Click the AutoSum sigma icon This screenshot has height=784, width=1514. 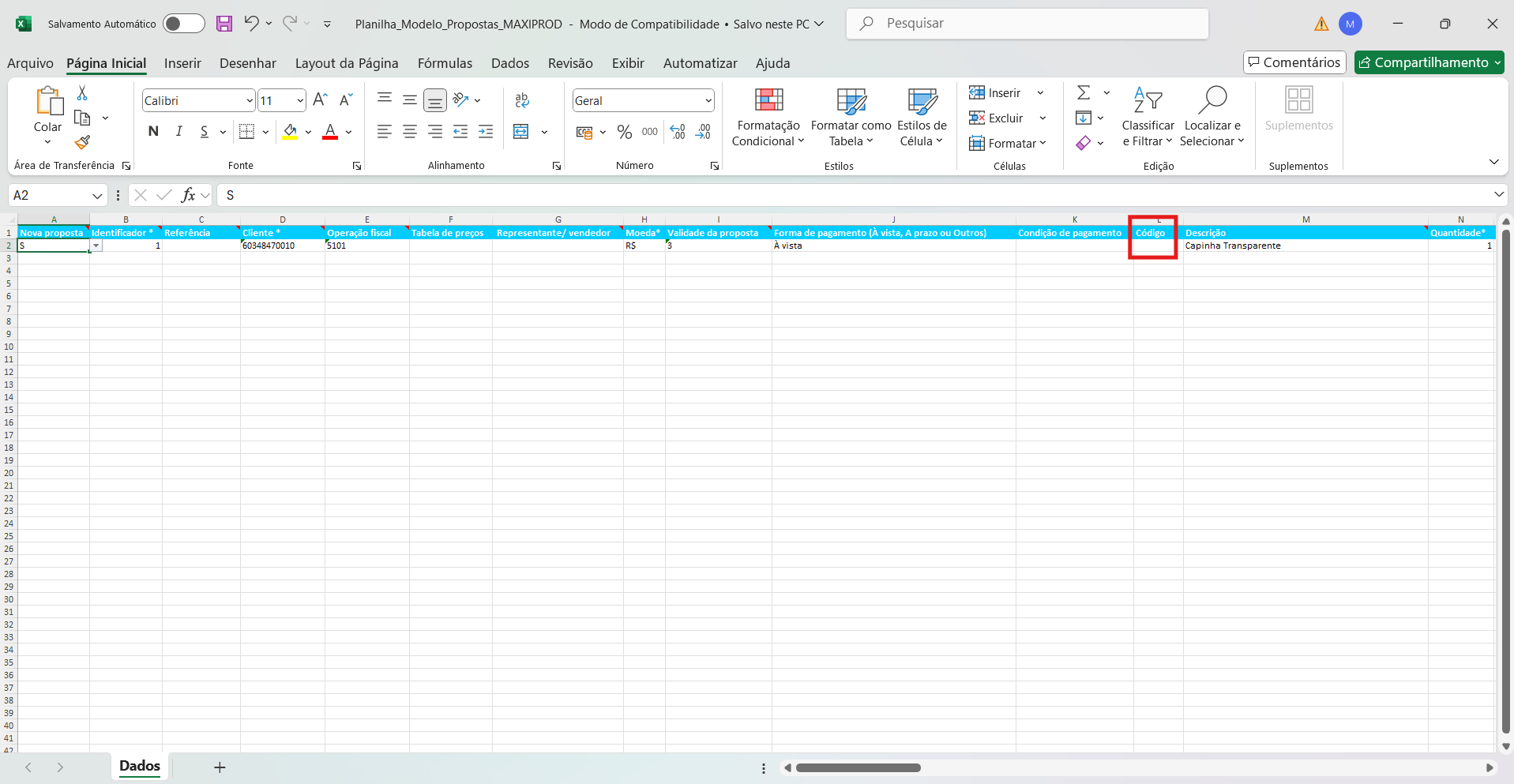1084,93
